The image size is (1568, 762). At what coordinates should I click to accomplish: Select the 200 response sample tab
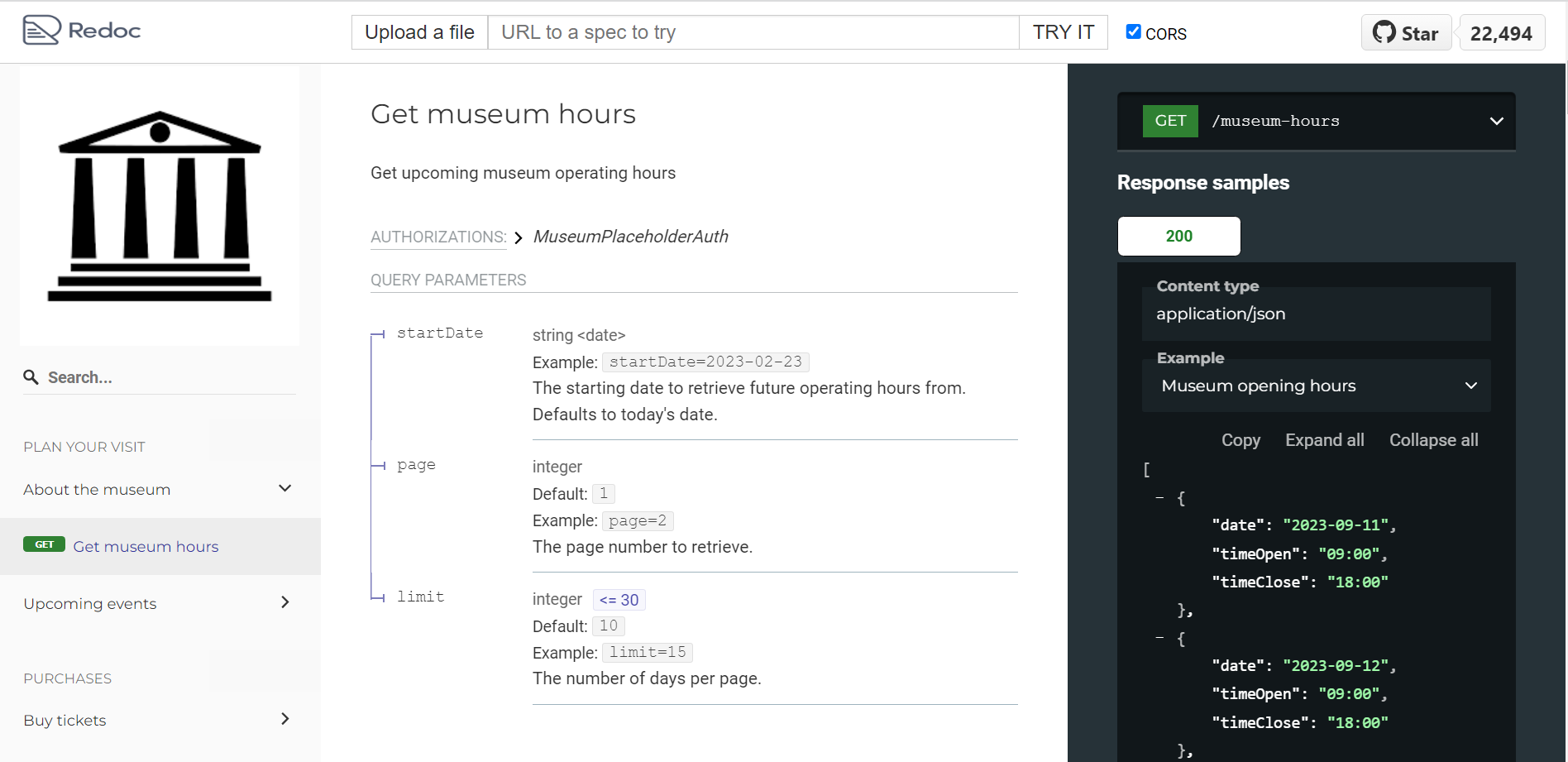coord(1178,236)
